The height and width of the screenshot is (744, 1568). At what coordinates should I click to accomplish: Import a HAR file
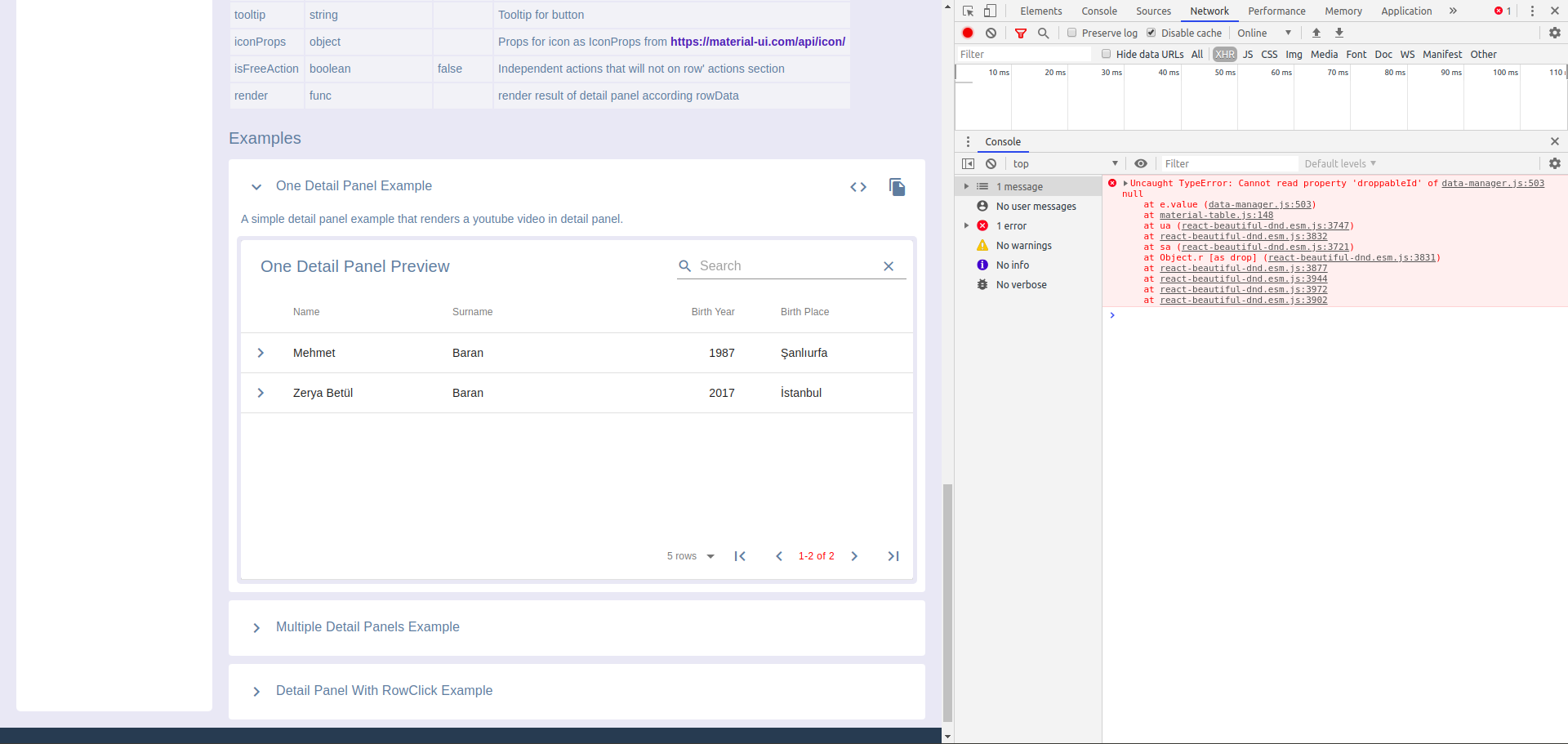[x=1316, y=33]
